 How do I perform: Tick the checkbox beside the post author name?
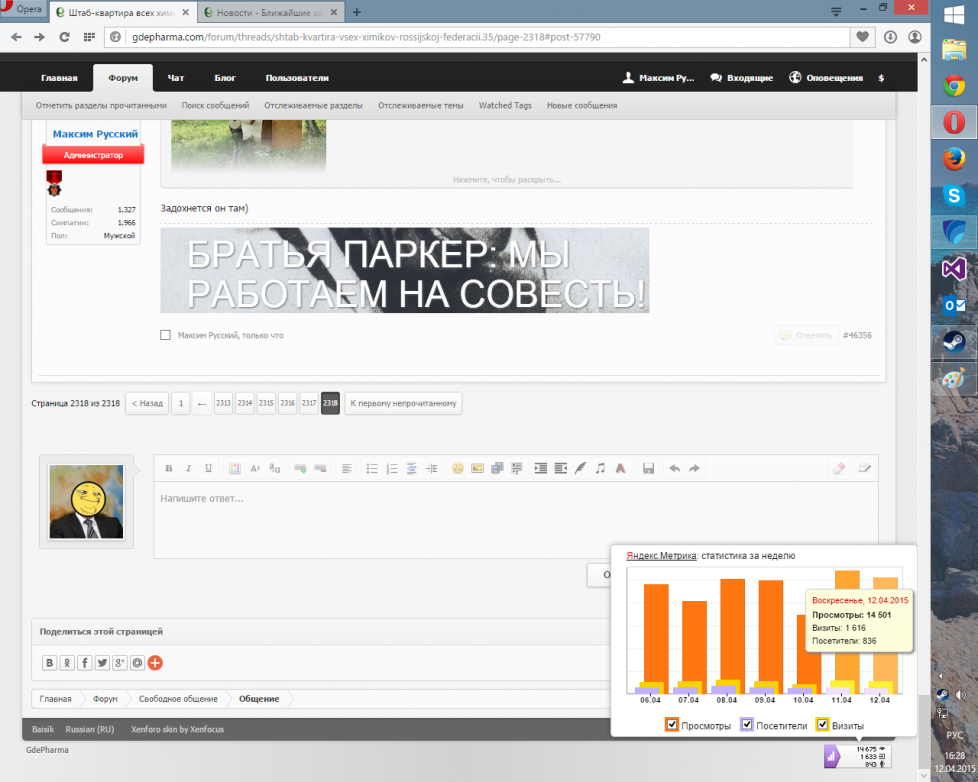(x=165, y=335)
